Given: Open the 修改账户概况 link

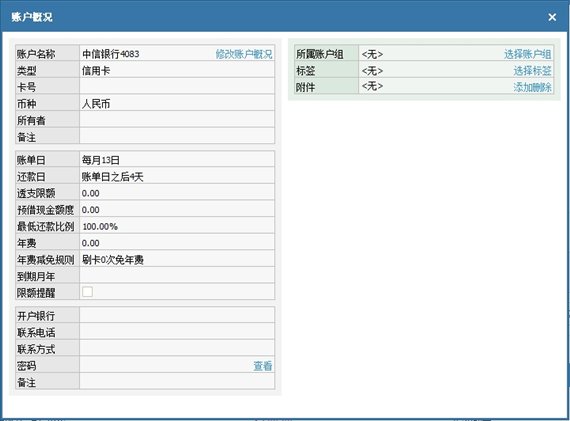Looking at the screenshot, I should pyautogui.click(x=244, y=54).
